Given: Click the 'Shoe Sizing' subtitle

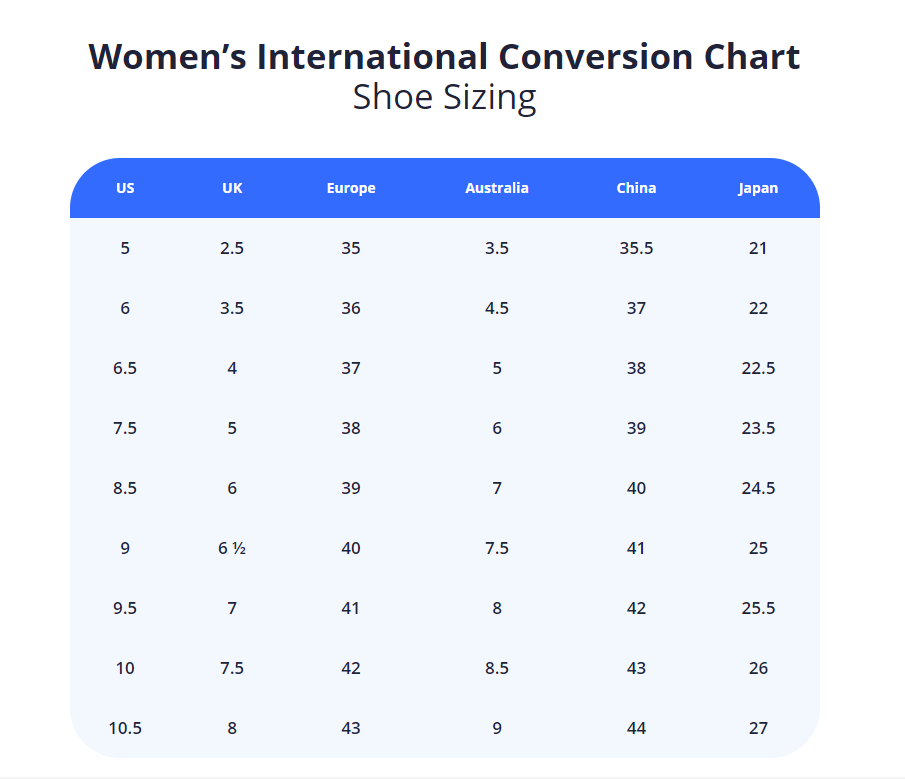Looking at the screenshot, I should (x=444, y=97).
